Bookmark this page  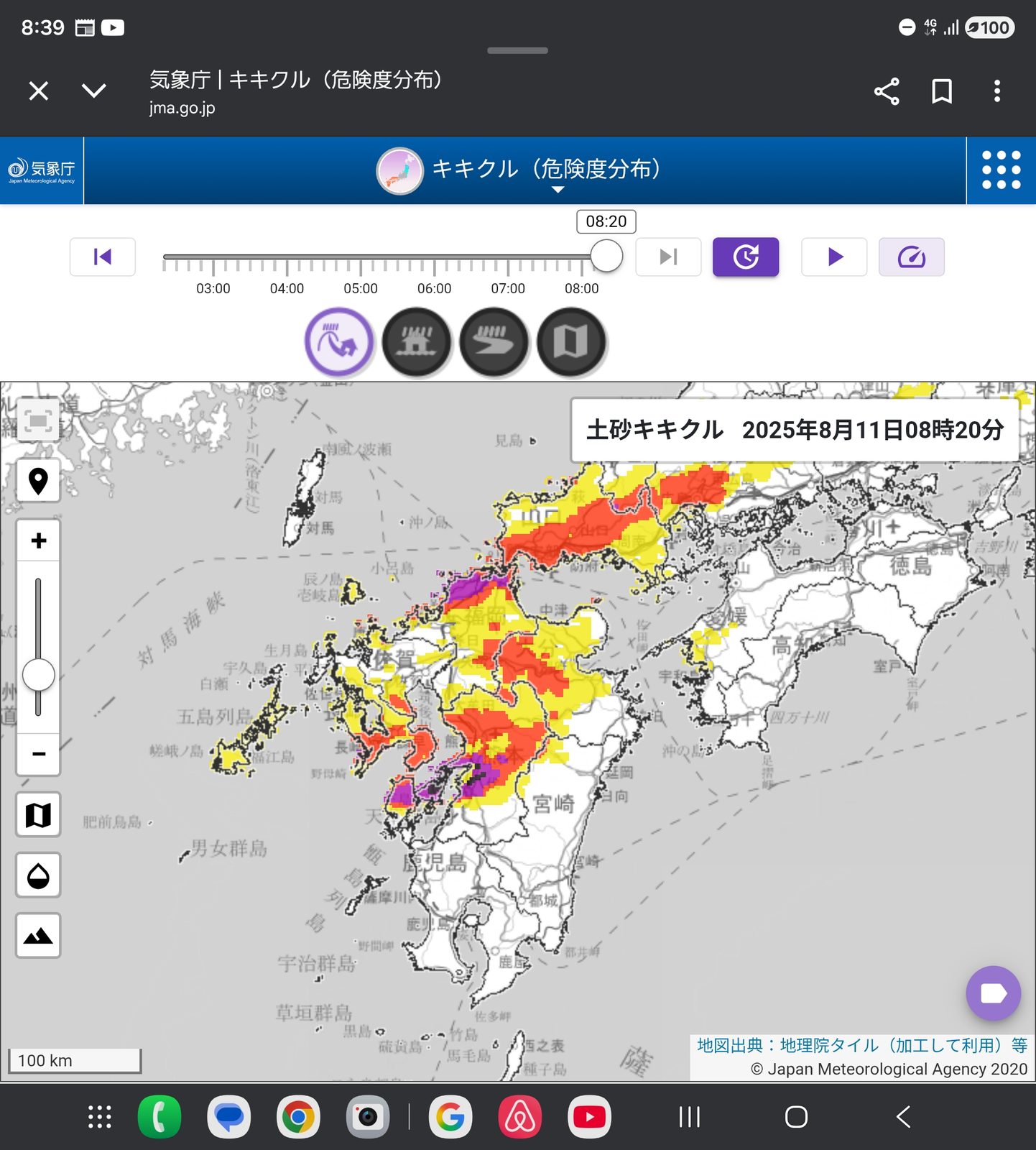click(x=942, y=91)
